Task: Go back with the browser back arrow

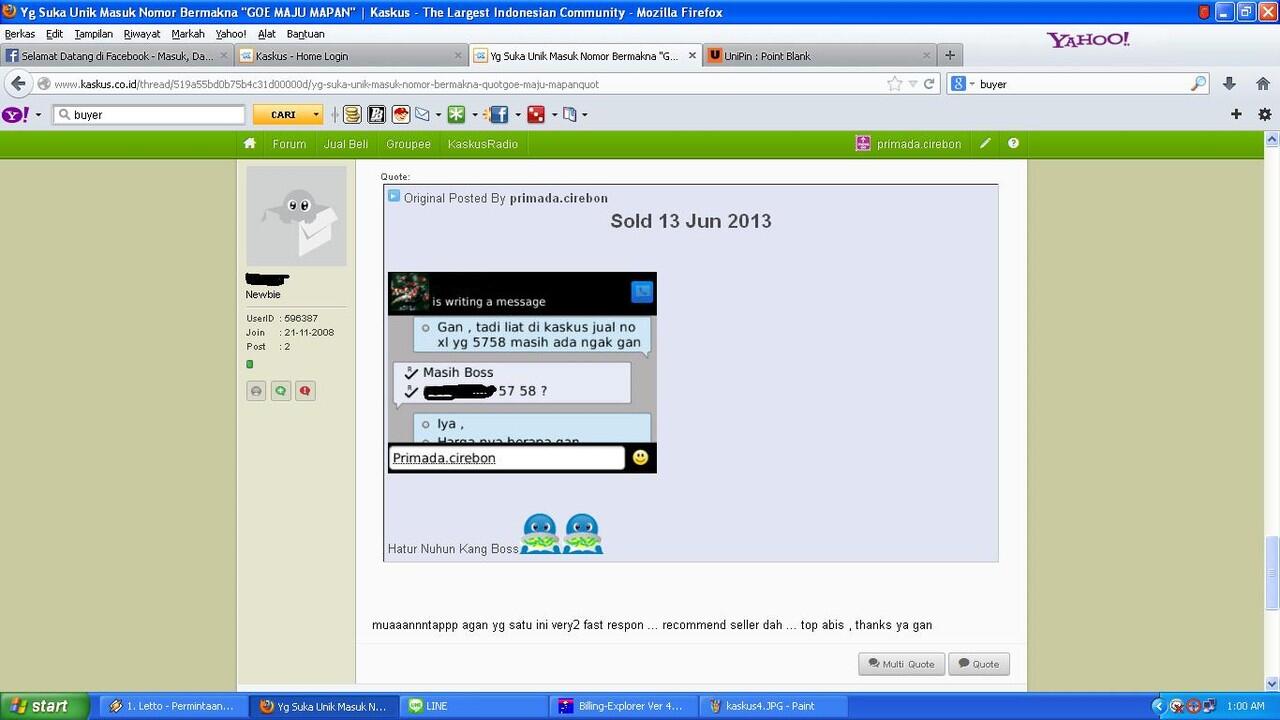Action: 18,84
